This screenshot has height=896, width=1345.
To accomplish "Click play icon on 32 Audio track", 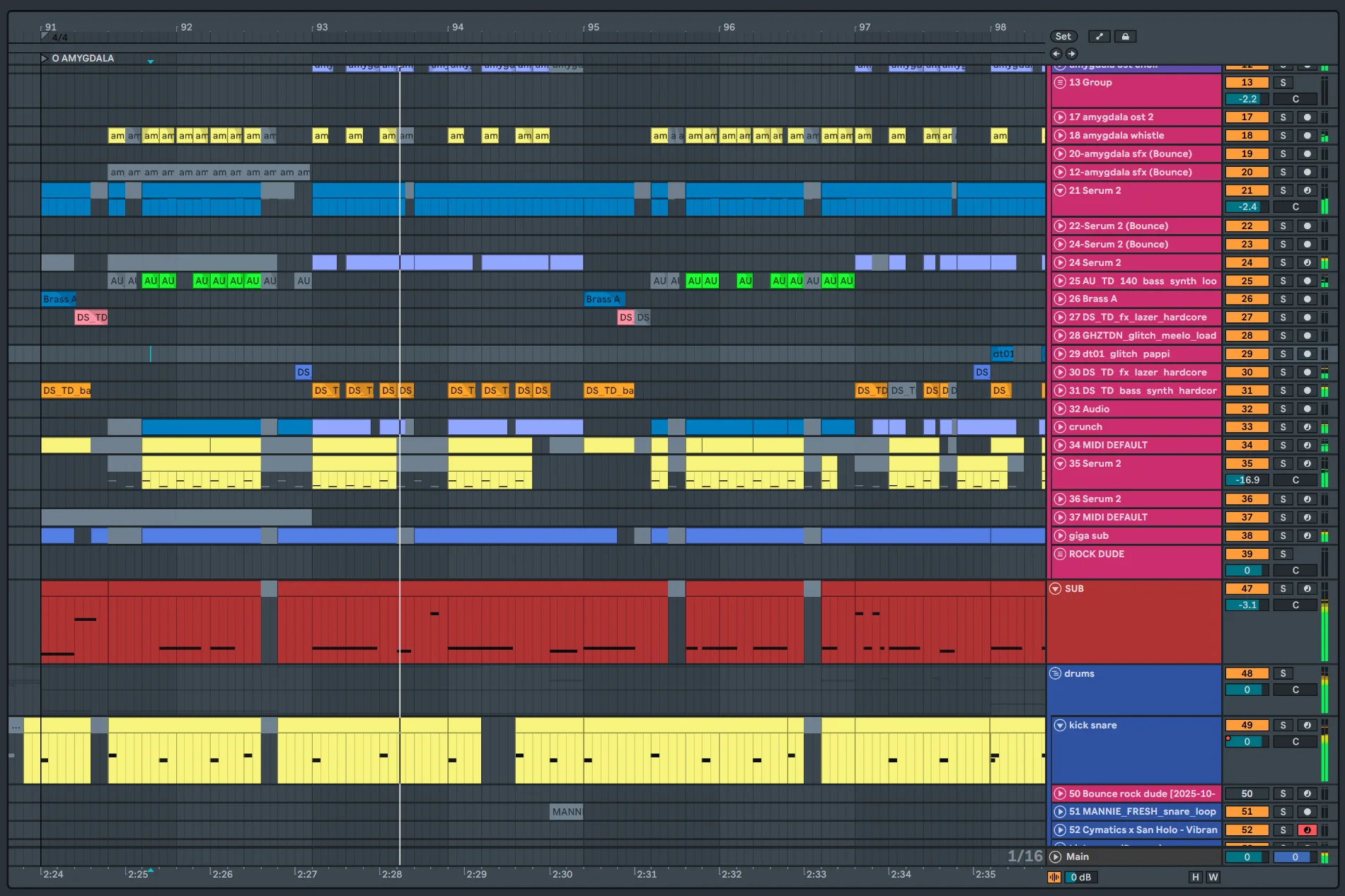I will (x=1060, y=409).
